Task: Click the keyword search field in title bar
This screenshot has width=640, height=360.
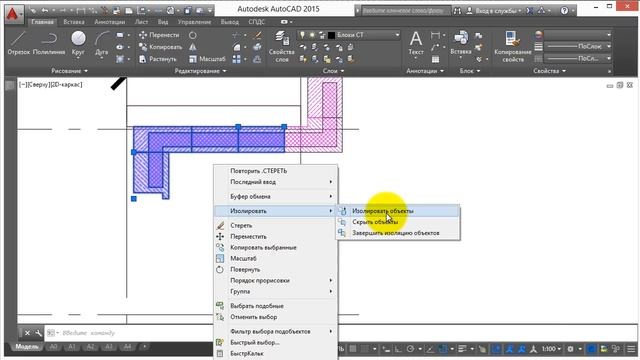Action: pyautogui.click(x=406, y=11)
